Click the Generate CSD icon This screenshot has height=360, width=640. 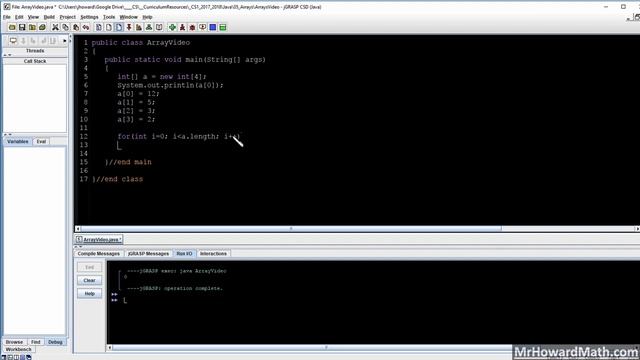click(99, 27)
